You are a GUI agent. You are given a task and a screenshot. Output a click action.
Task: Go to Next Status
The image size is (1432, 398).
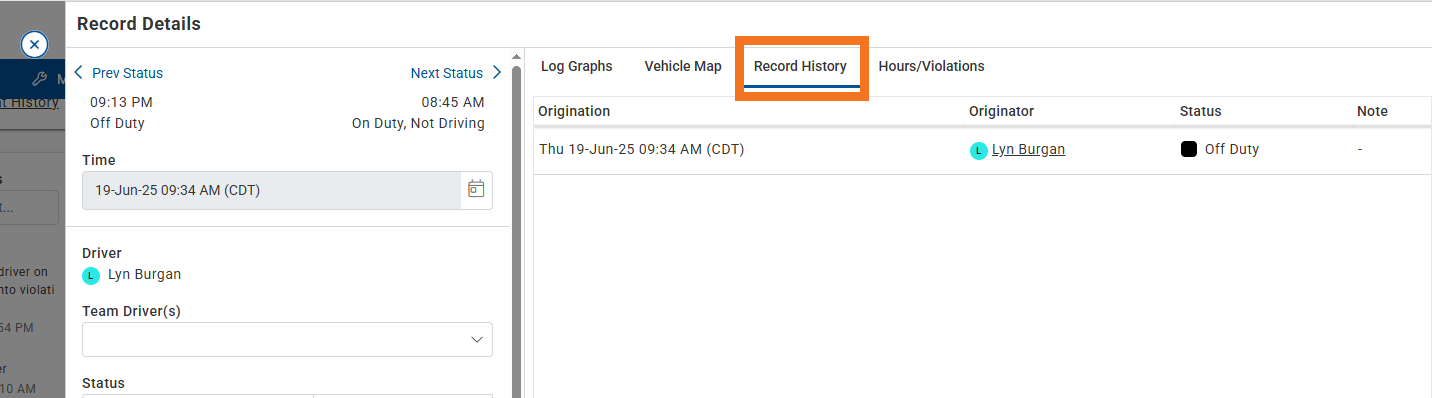click(446, 73)
